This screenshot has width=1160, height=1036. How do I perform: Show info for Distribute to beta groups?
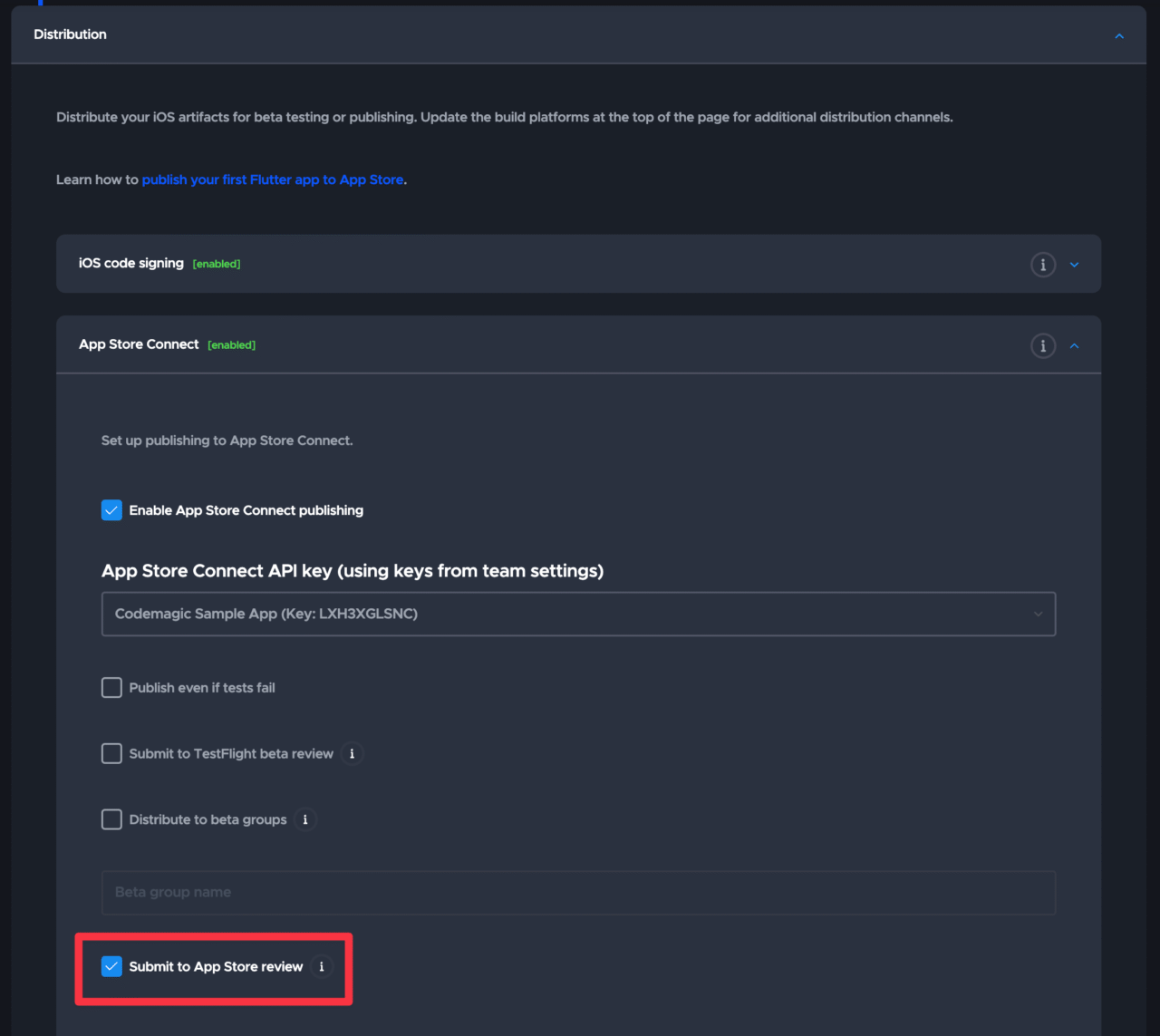click(305, 819)
